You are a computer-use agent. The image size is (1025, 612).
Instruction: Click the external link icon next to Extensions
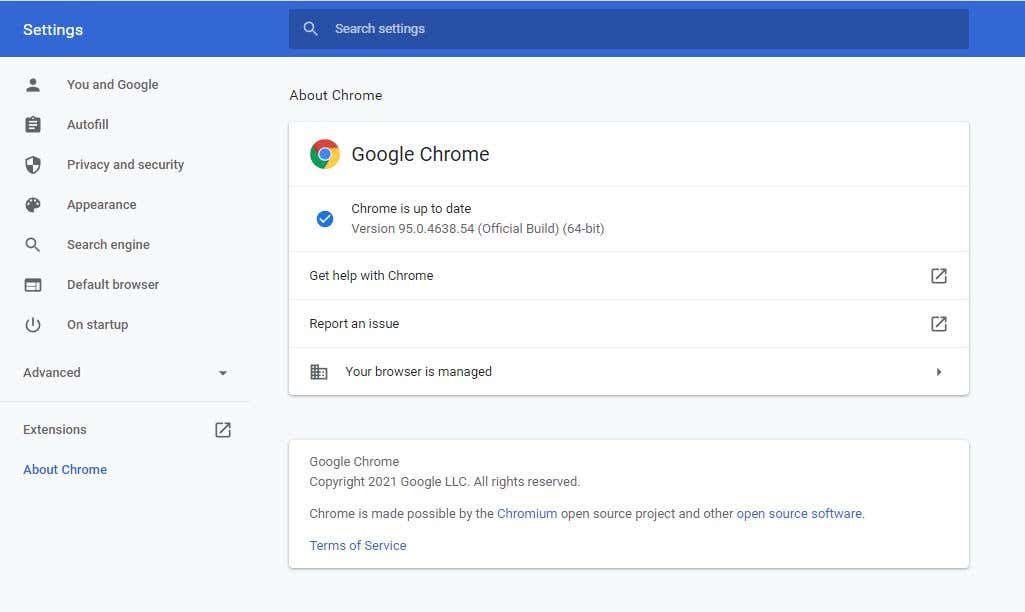(223, 430)
